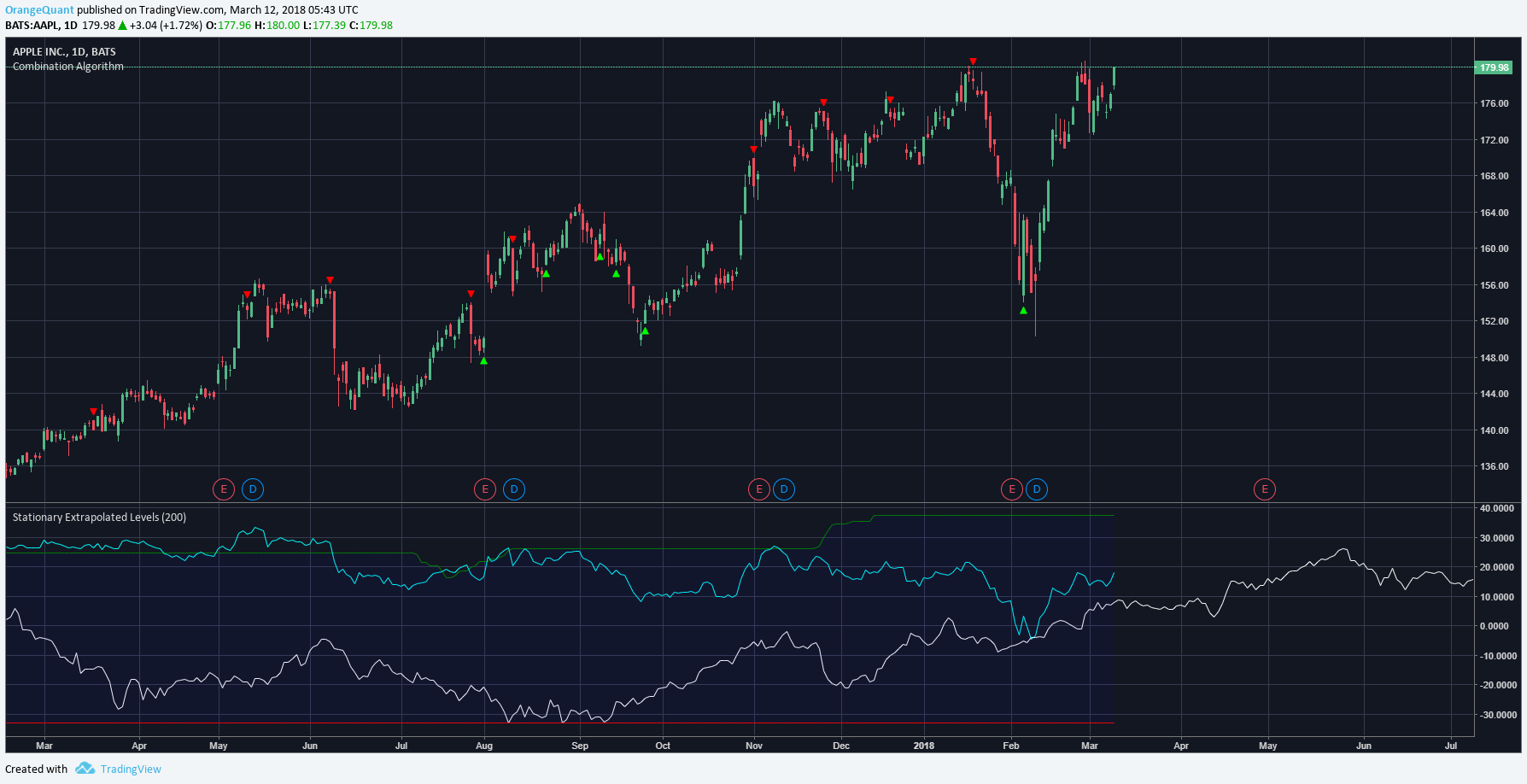Click the 148.00 price axis label
The image size is (1527, 784).
[x=1494, y=358]
